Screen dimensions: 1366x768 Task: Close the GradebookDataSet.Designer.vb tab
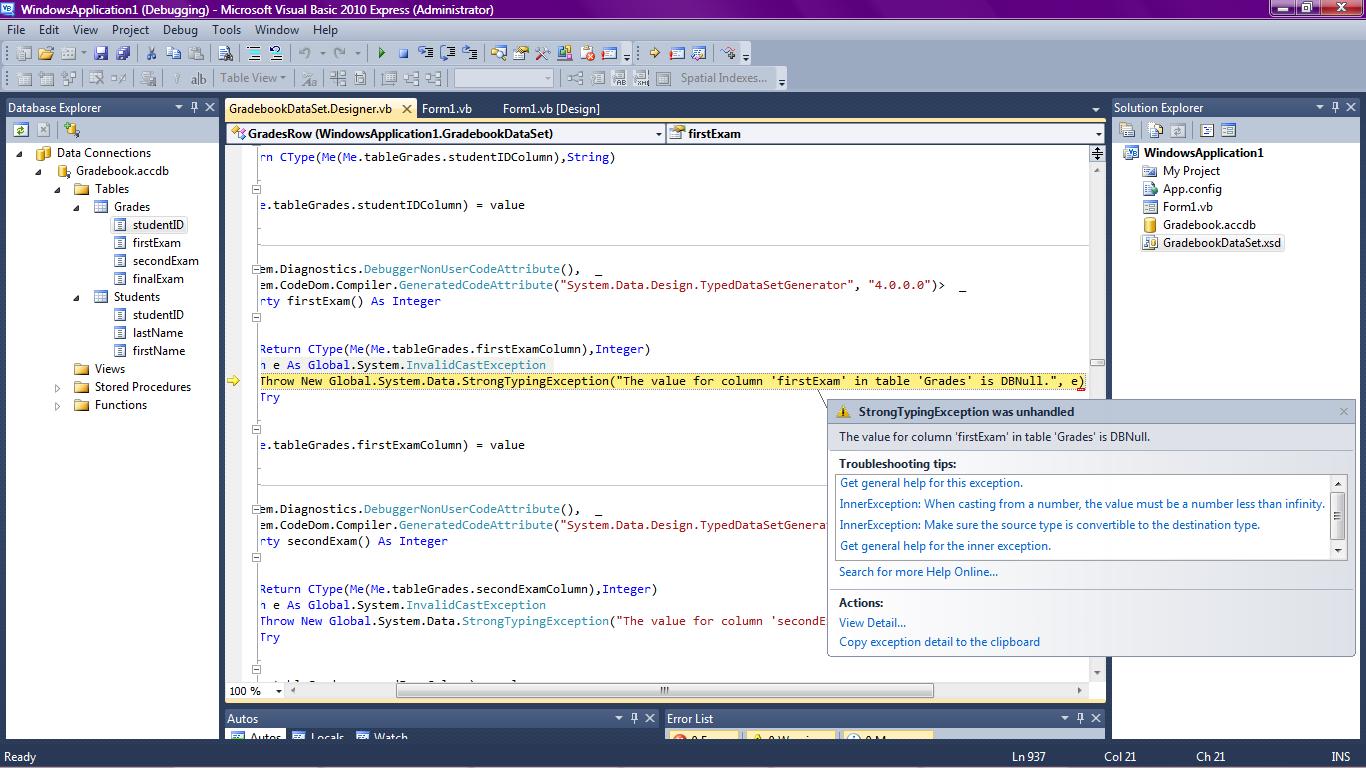tap(407, 109)
